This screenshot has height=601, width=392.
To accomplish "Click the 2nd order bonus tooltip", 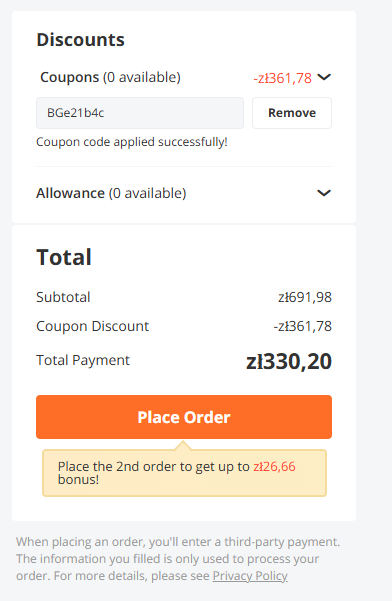I will click(184, 473).
